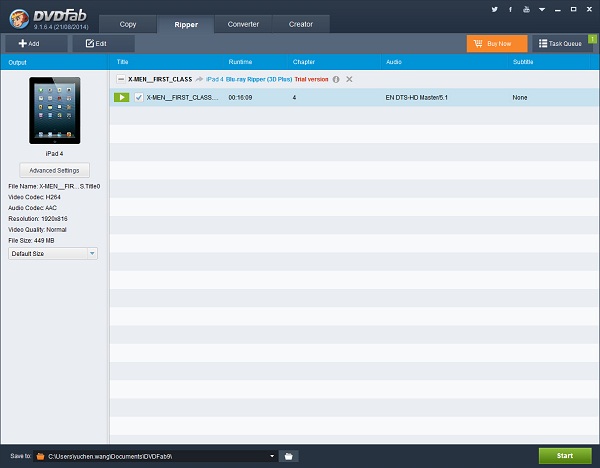
Task: Click the green Task Queue count badge
Action: click(x=592, y=39)
